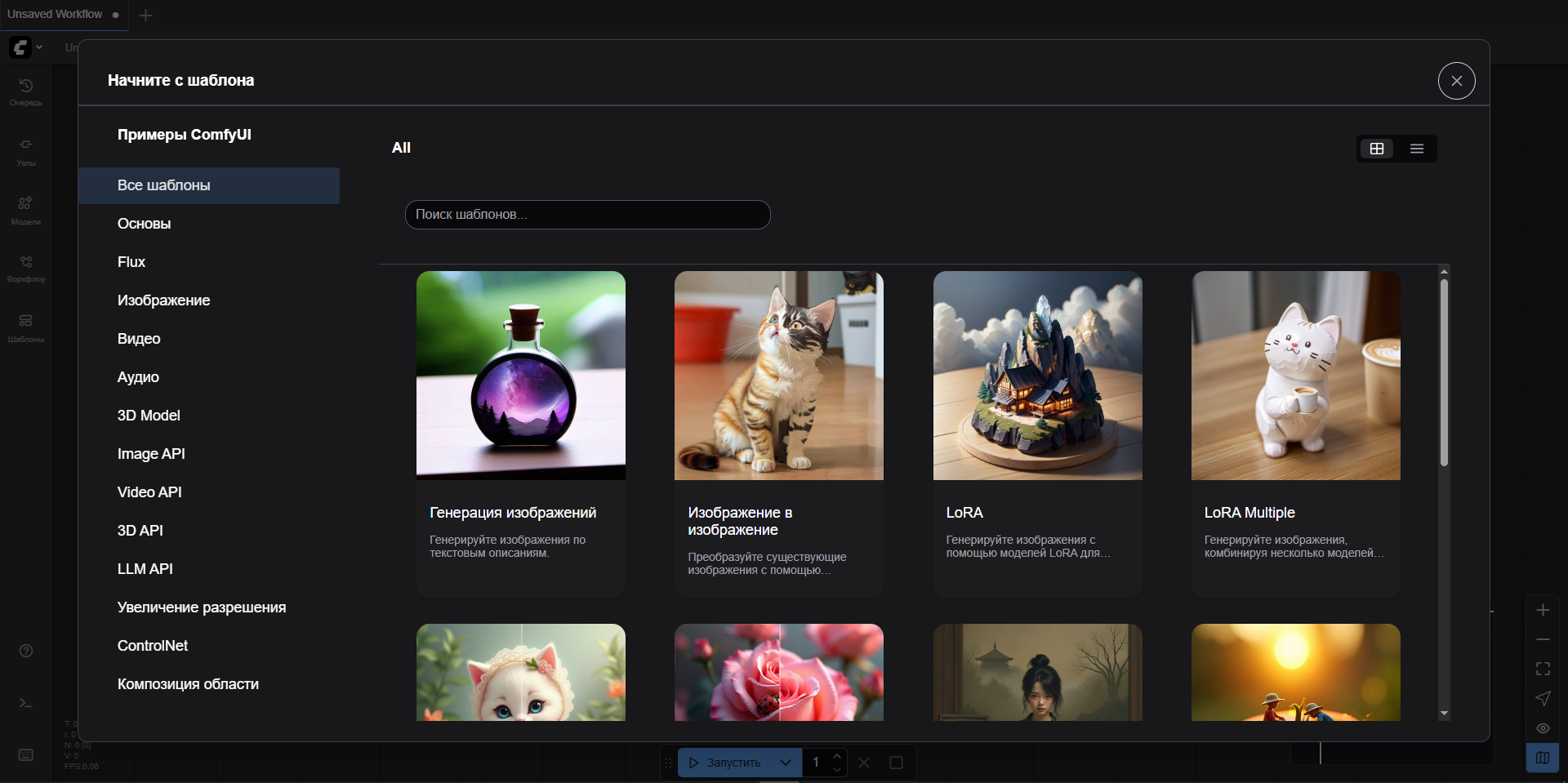Select the LLM API category

[x=209, y=569]
